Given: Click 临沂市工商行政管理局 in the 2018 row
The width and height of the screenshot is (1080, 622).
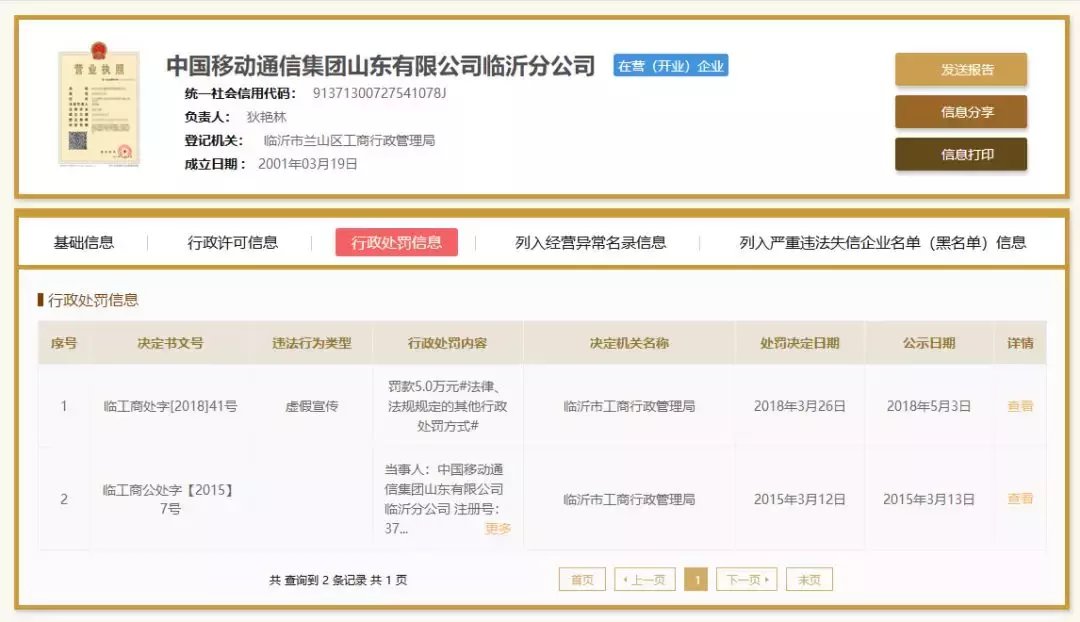Looking at the screenshot, I should pyautogui.click(x=630, y=406).
